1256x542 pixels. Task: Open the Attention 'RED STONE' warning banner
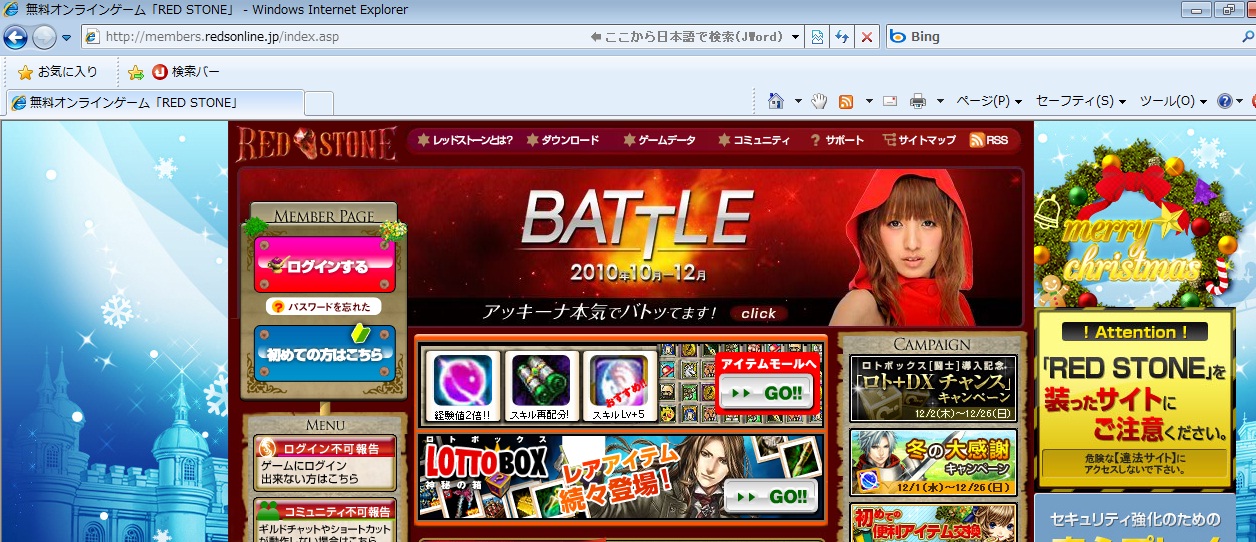[1134, 399]
